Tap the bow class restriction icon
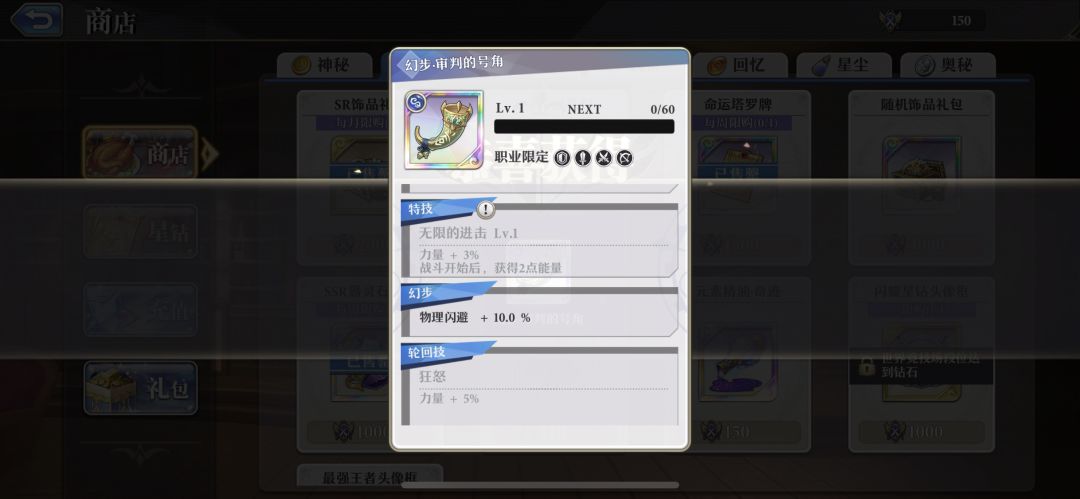This screenshot has height=499, width=1080. click(x=624, y=158)
